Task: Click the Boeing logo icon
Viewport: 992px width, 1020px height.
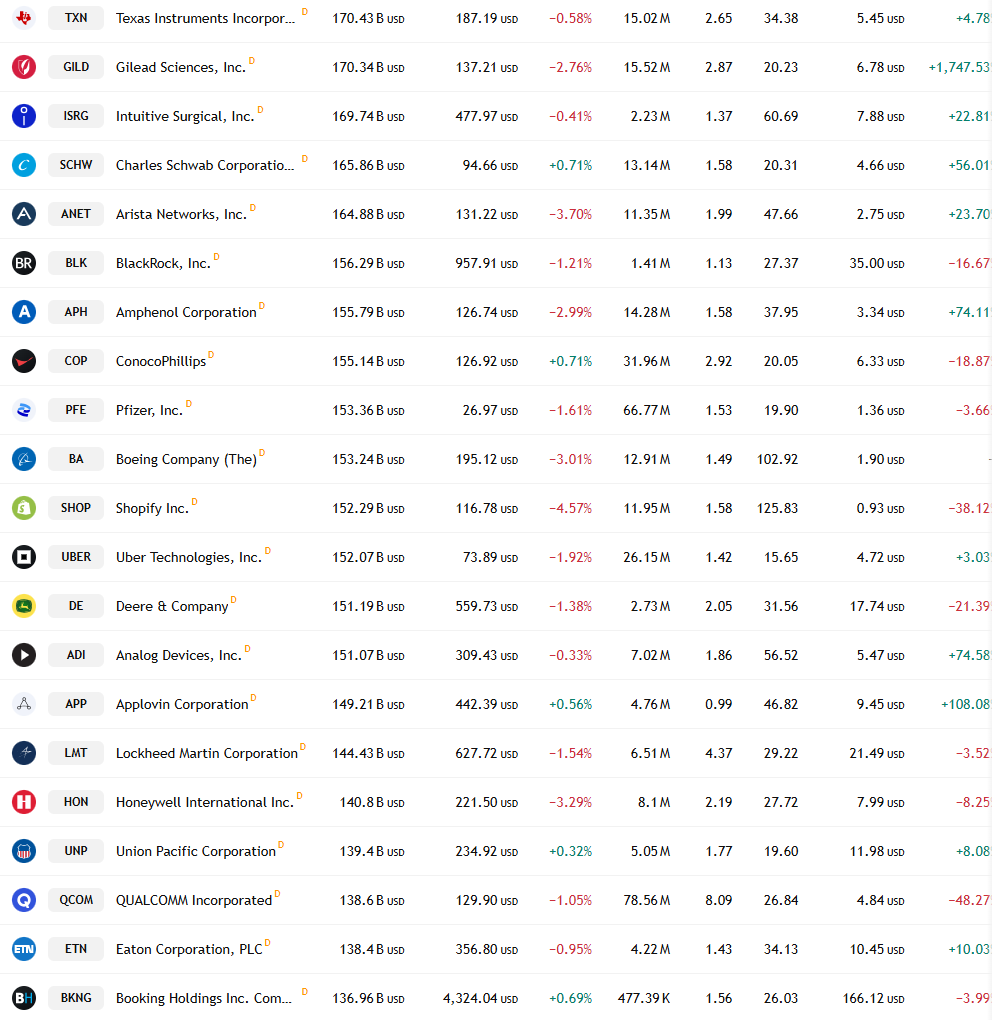Action: 24,459
